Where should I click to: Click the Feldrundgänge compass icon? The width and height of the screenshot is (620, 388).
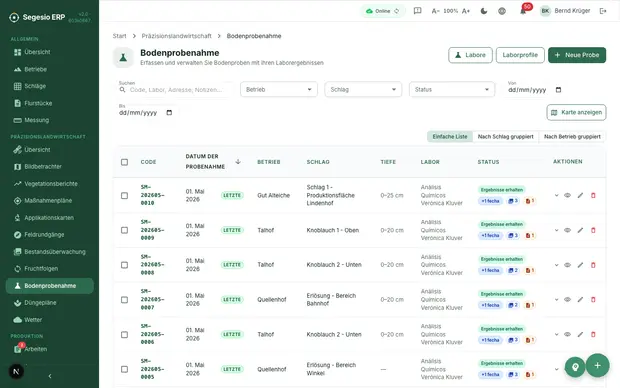pyautogui.click(x=17, y=235)
